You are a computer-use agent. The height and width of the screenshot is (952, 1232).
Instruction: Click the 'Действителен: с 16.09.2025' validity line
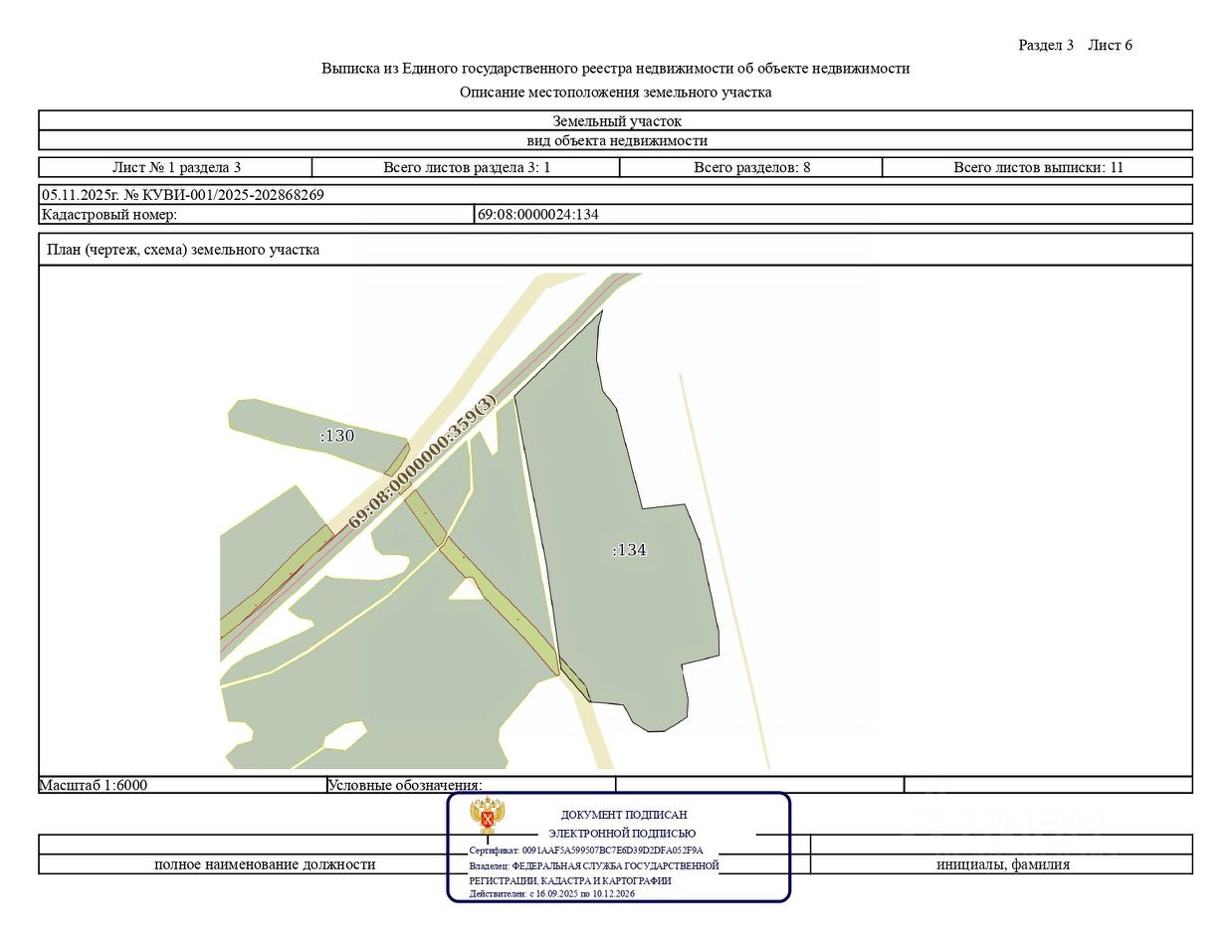[551, 893]
